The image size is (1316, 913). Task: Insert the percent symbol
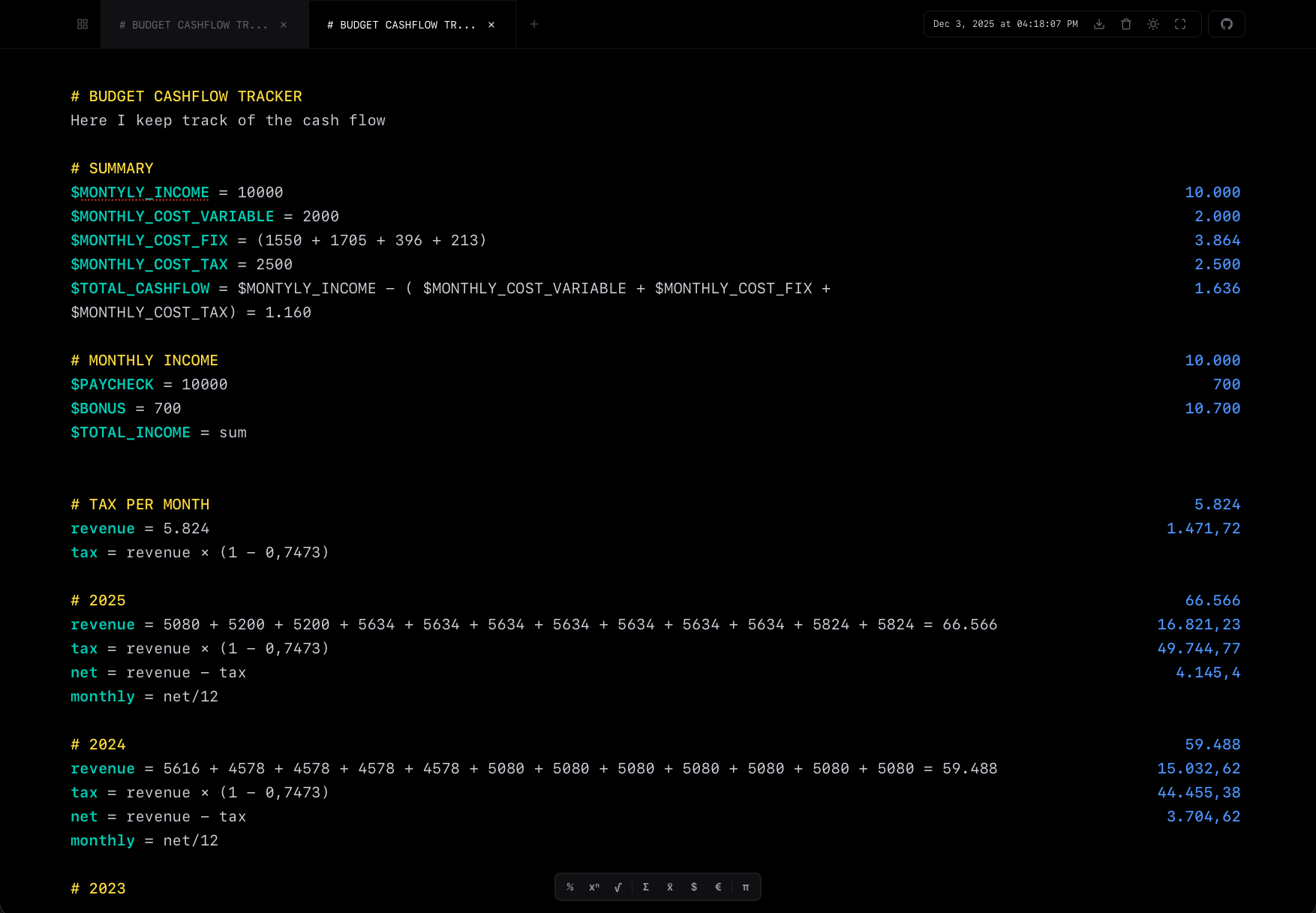pyautogui.click(x=569, y=887)
